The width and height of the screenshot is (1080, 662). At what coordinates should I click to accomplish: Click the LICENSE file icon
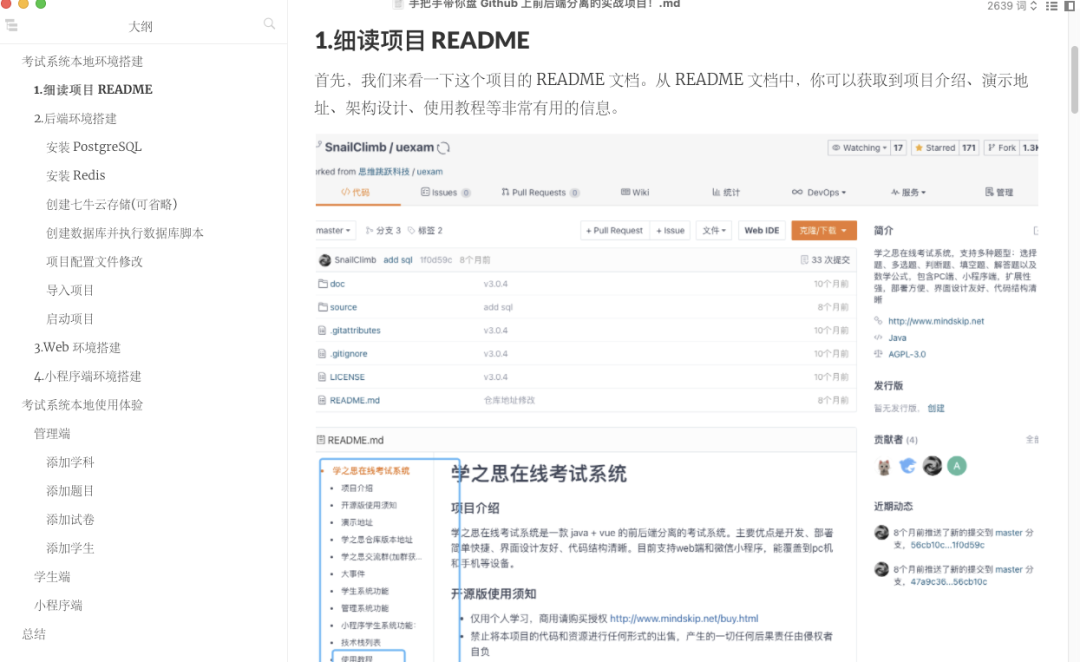pos(322,377)
